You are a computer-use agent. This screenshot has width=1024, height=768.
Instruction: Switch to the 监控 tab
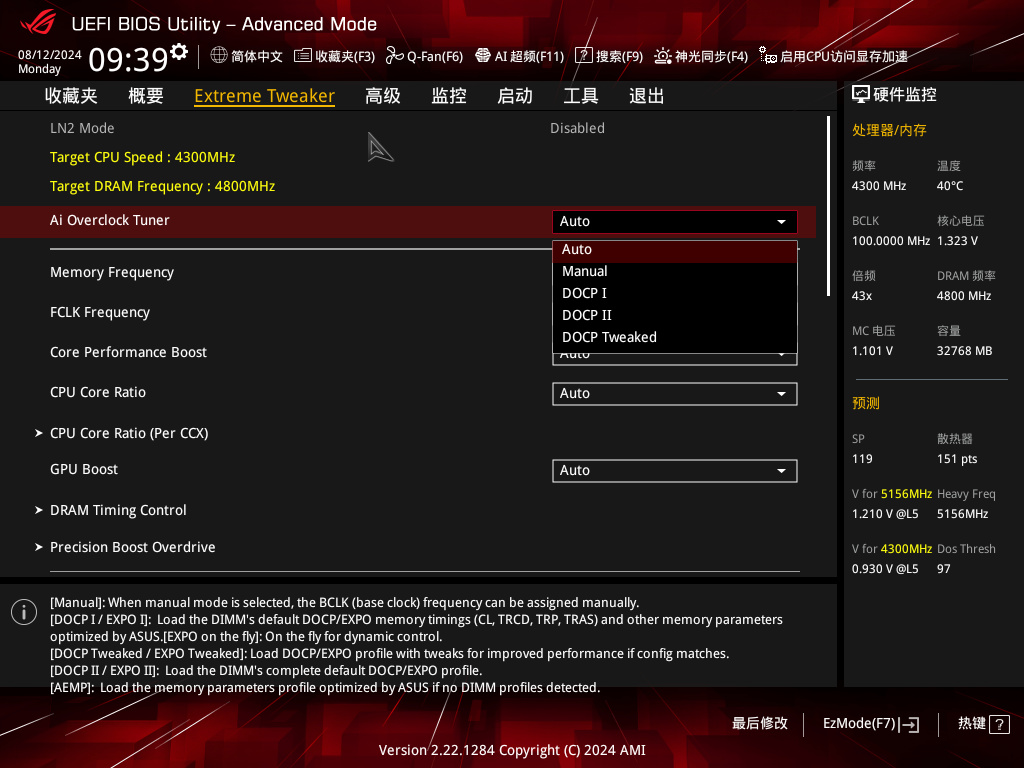pos(449,96)
